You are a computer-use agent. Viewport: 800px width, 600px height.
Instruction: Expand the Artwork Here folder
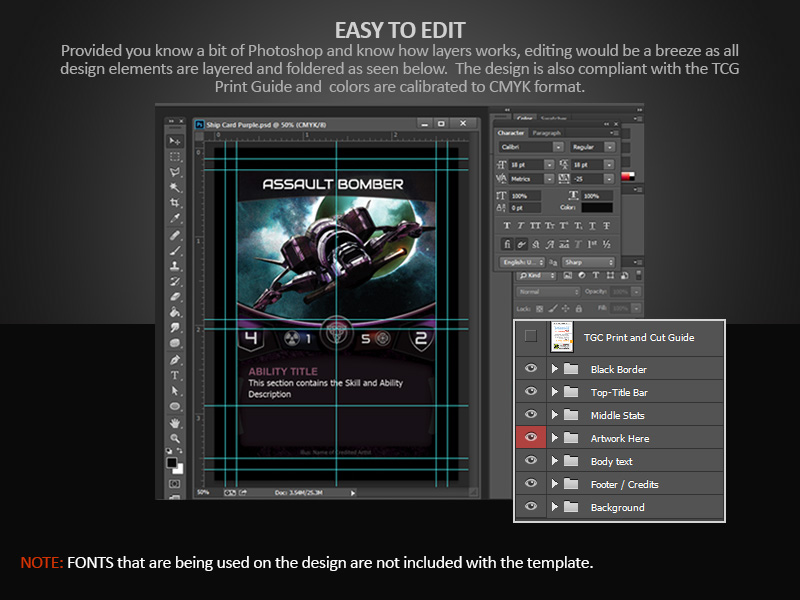tap(555, 438)
